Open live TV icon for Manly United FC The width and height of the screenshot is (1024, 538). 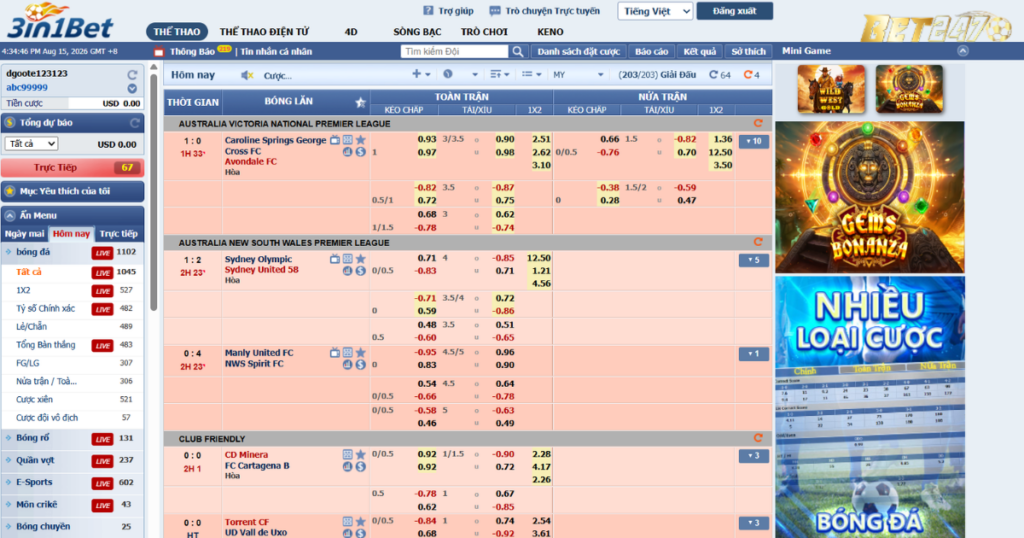[x=334, y=353]
